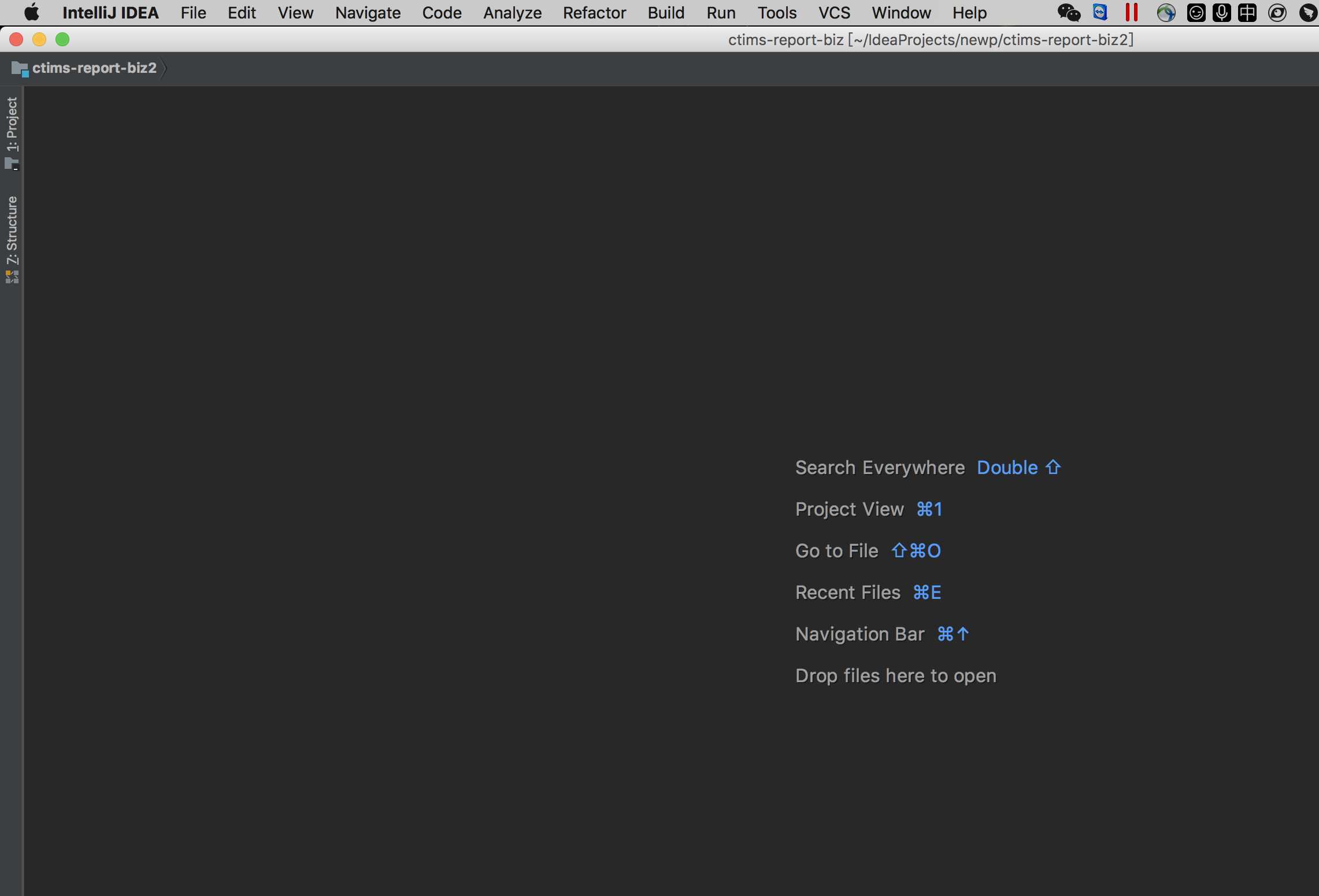Open the VCS menu
1319x896 pixels.
(x=834, y=12)
